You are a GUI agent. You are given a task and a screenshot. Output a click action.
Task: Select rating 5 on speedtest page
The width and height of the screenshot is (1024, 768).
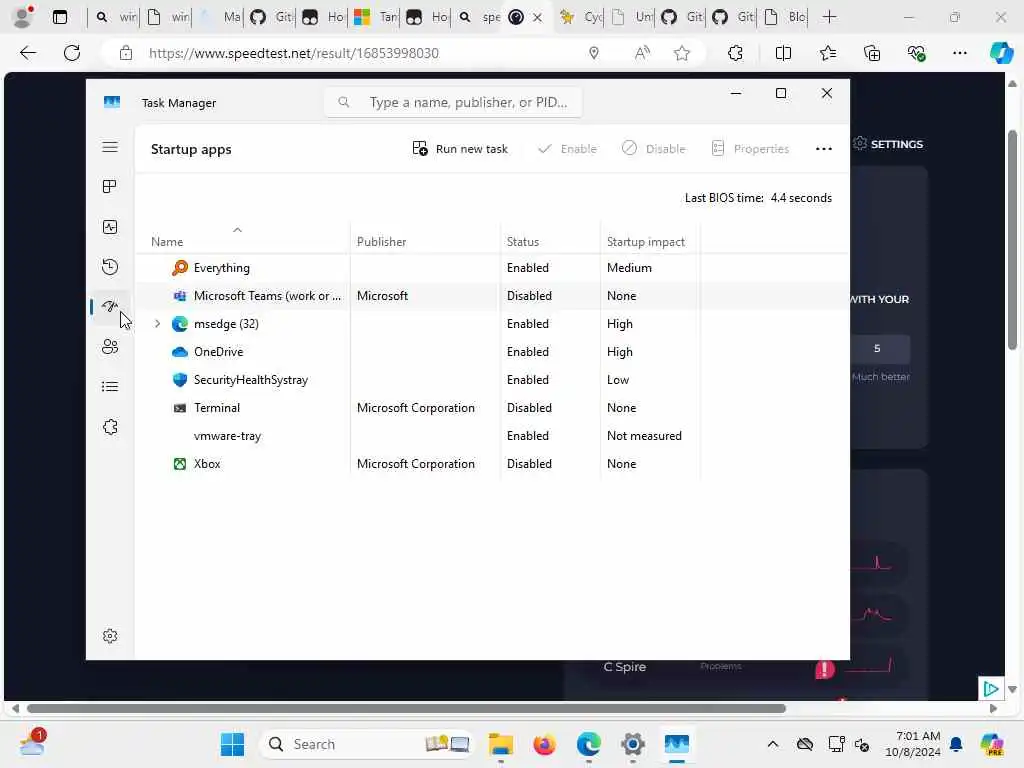coord(878,349)
